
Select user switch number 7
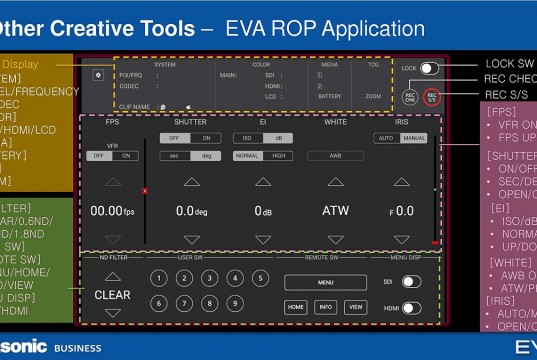184,303
